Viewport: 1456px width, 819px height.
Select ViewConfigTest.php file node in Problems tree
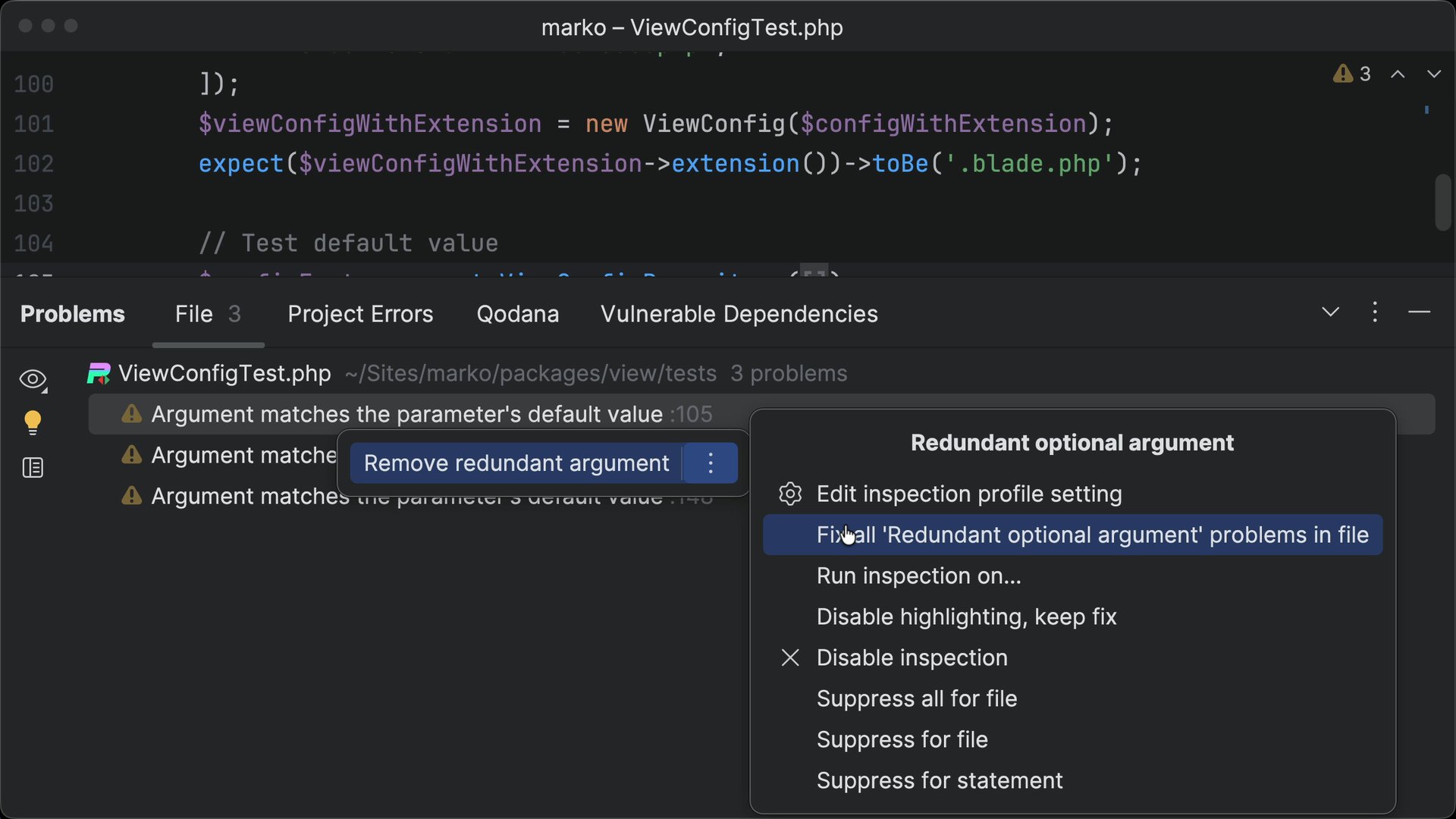[224, 373]
